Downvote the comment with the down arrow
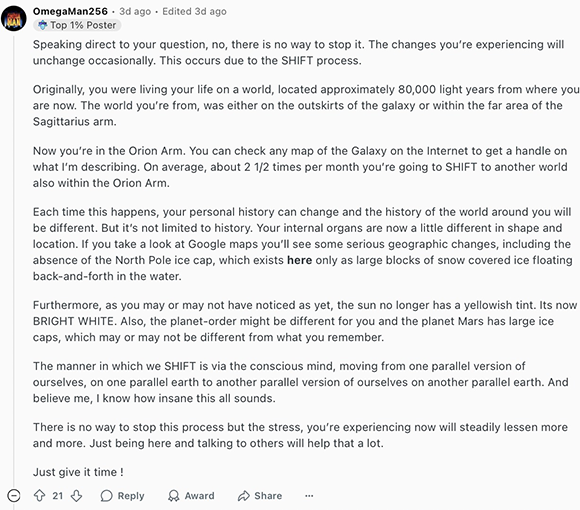The width and height of the screenshot is (580, 510). click(76, 496)
